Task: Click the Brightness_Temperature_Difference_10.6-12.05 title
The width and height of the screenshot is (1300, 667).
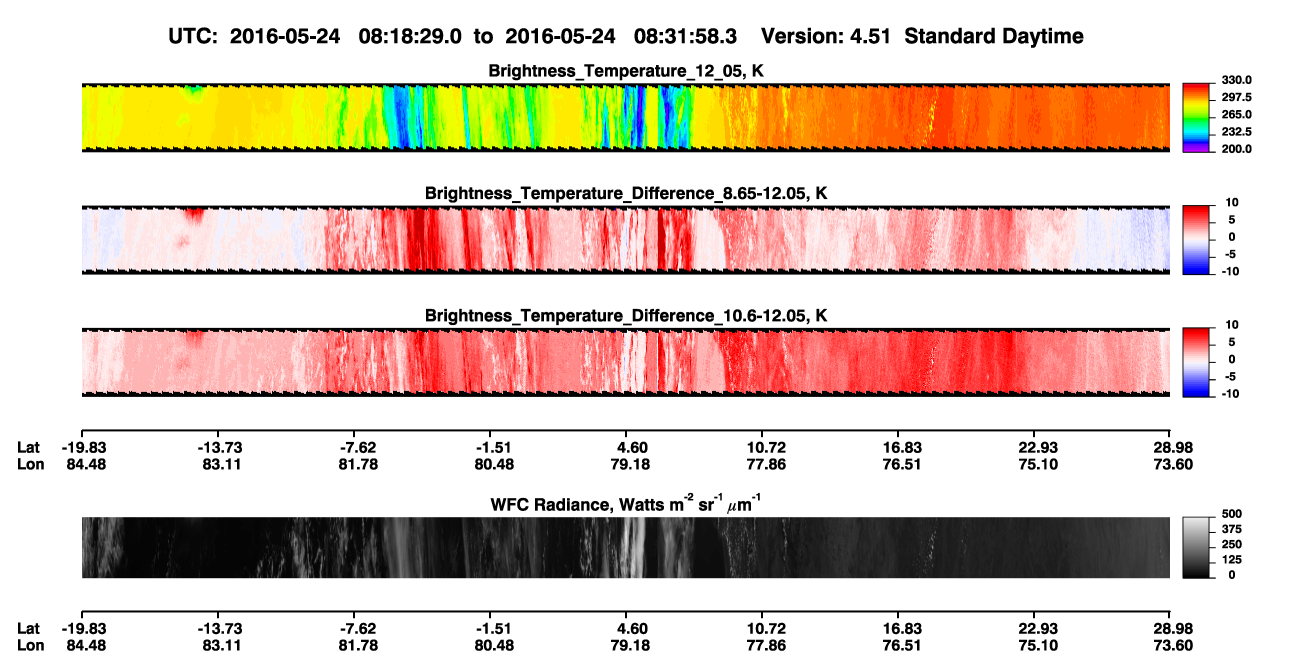Action: [x=626, y=315]
